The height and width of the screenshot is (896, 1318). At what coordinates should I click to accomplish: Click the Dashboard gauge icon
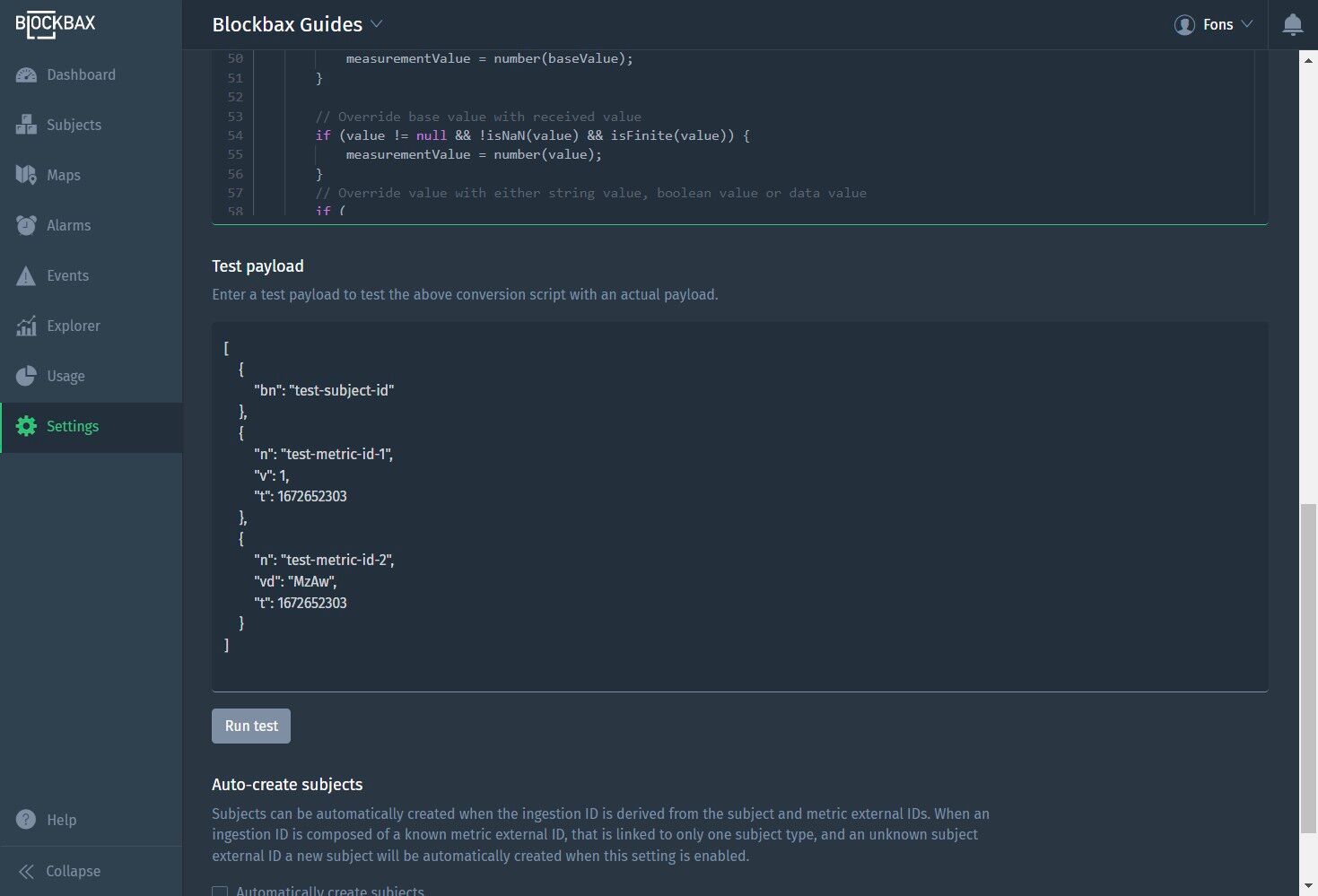[26, 75]
